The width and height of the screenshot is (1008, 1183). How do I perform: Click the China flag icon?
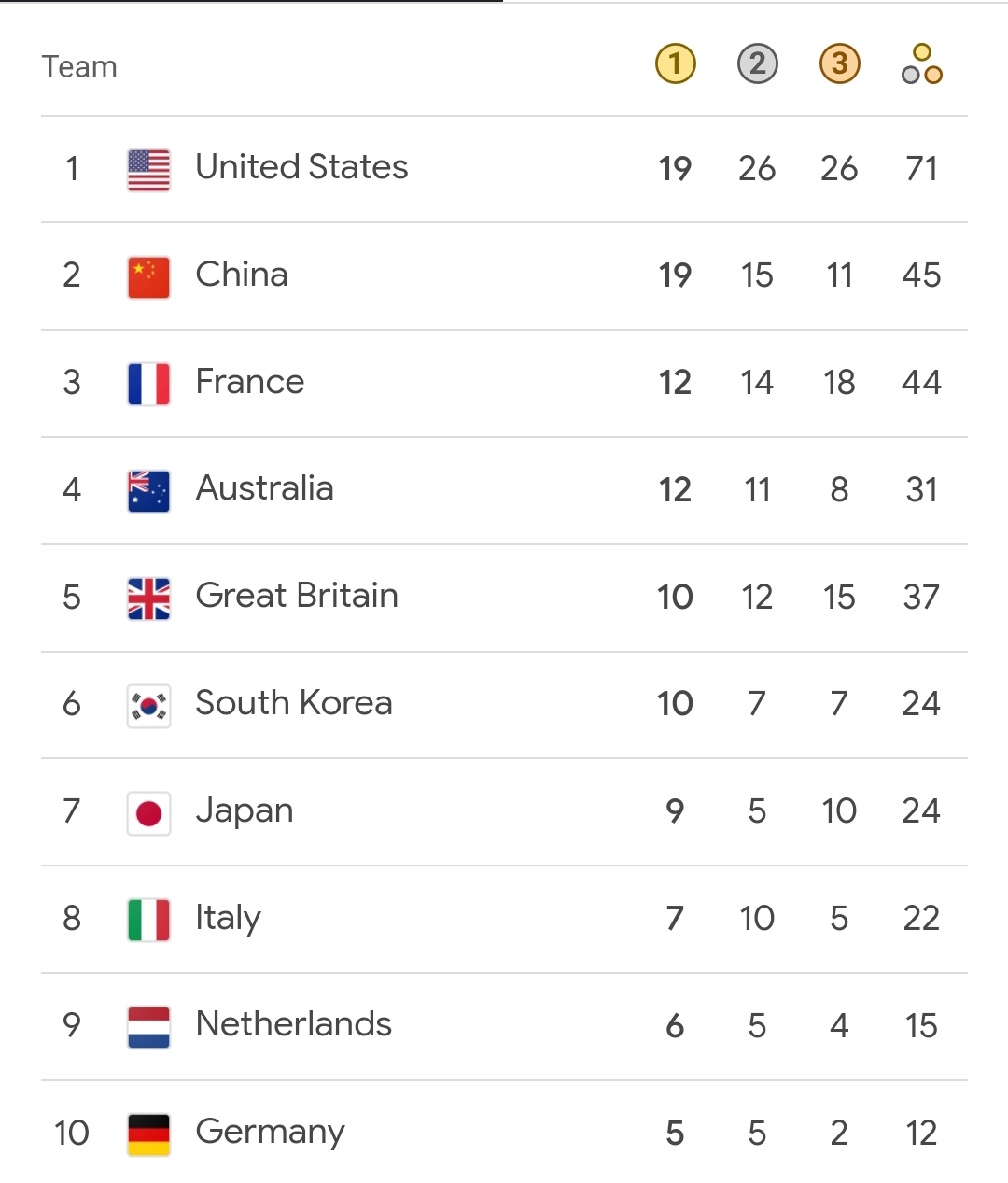(148, 277)
